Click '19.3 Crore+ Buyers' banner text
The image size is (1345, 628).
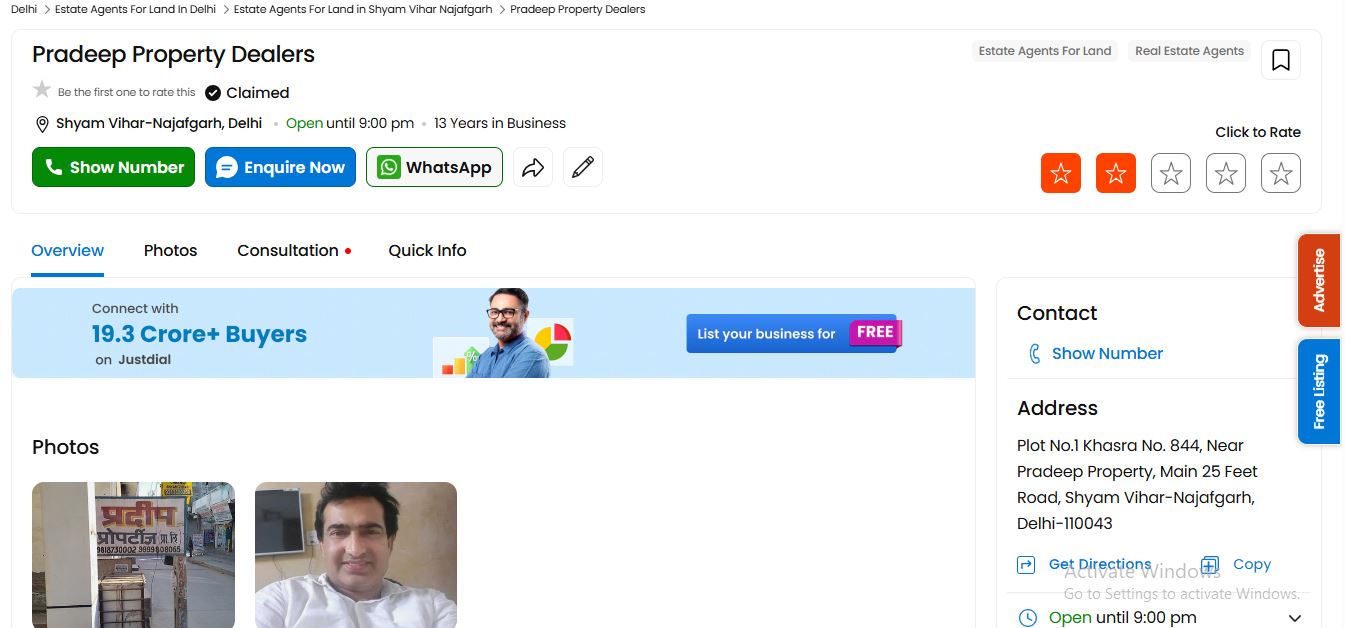[199, 334]
